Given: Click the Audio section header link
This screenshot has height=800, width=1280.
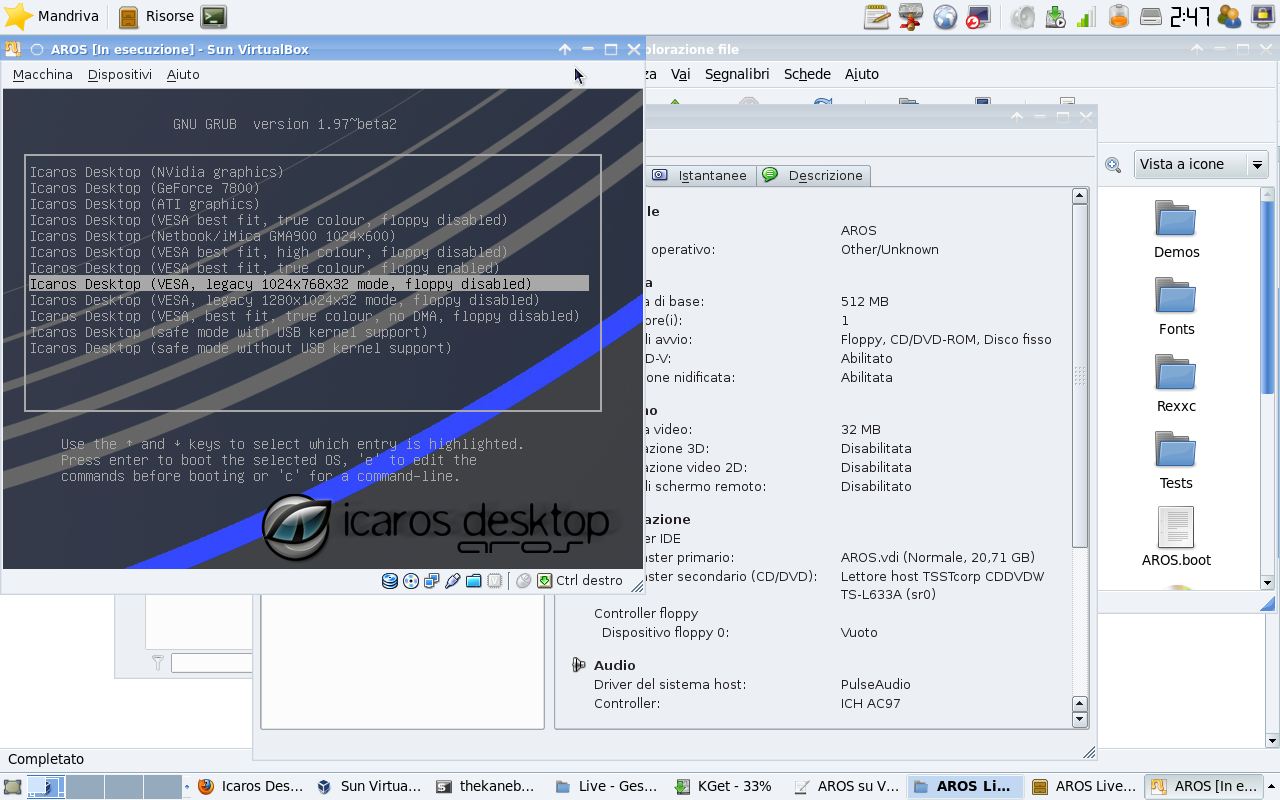Looking at the screenshot, I should coord(614,665).
